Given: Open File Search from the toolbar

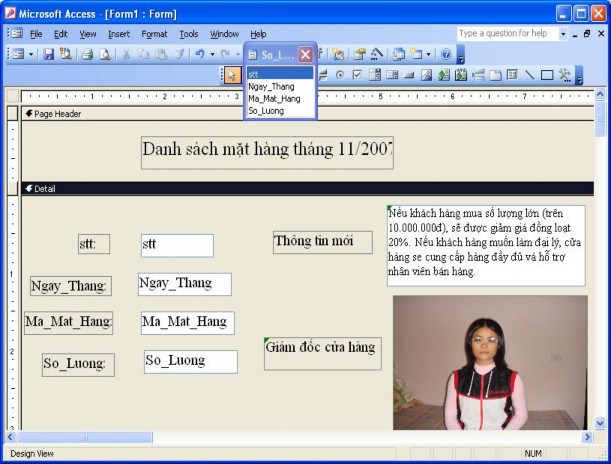Looking at the screenshot, I should click(x=65, y=54).
